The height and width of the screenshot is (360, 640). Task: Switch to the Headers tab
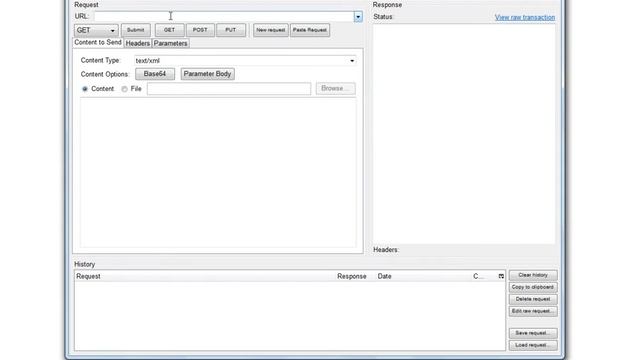click(x=138, y=43)
